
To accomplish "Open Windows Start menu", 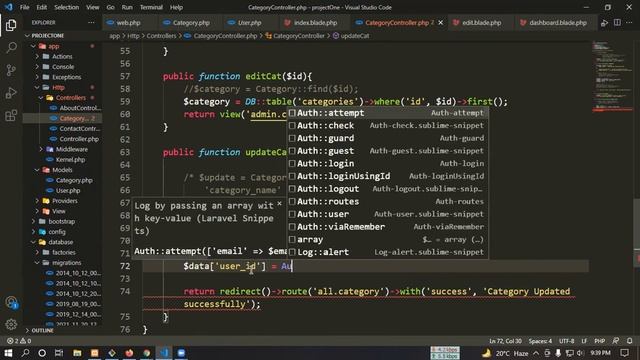I will 8,353.
